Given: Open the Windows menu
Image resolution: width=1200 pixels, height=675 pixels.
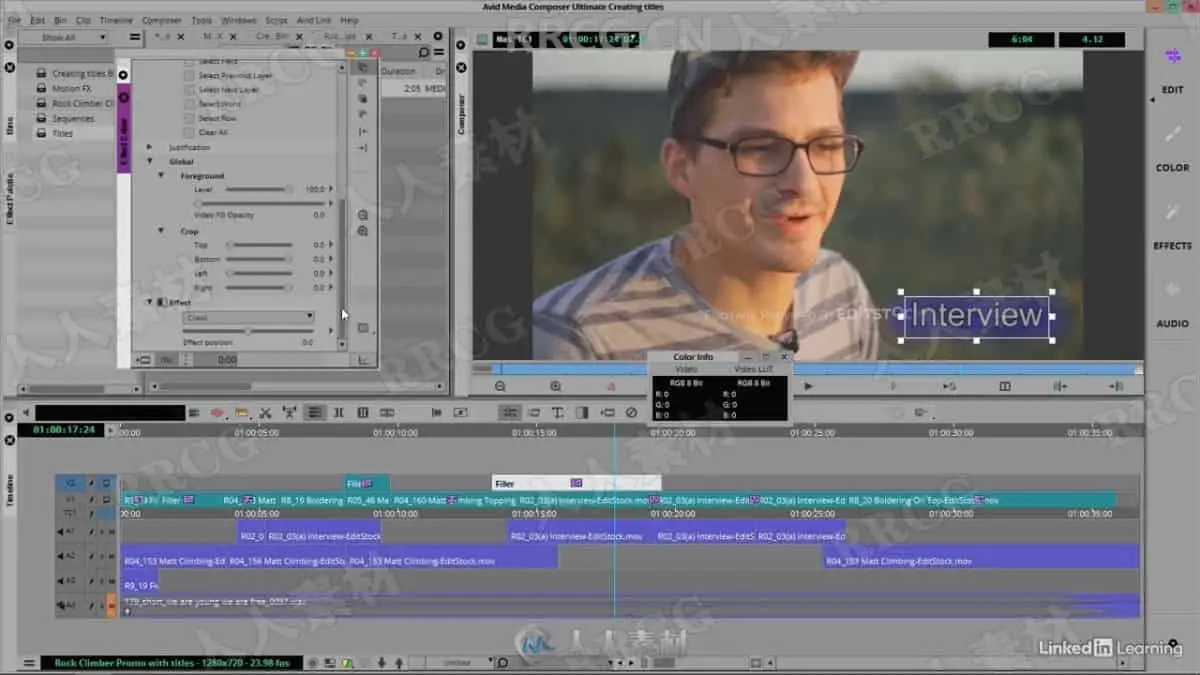Looking at the screenshot, I should (238, 20).
